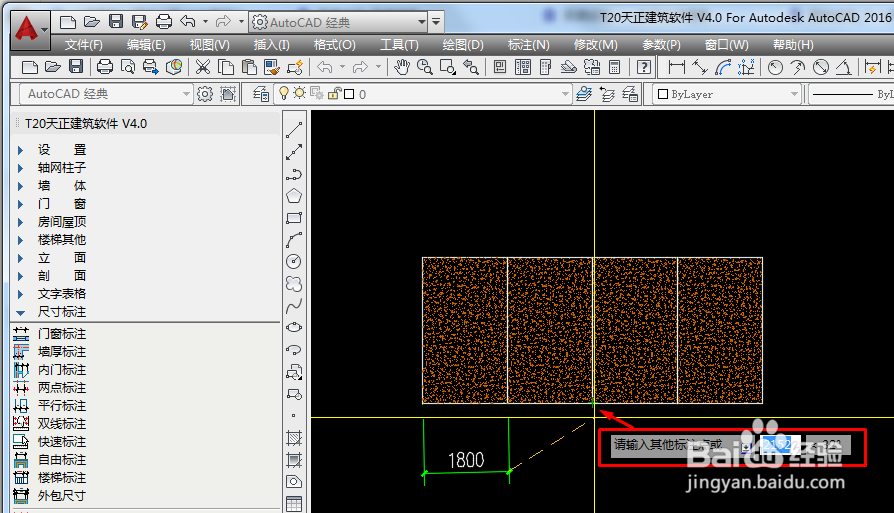Click the Workspace Settings gear icon
Viewport: 894px width, 513px height.
click(205, 94)
